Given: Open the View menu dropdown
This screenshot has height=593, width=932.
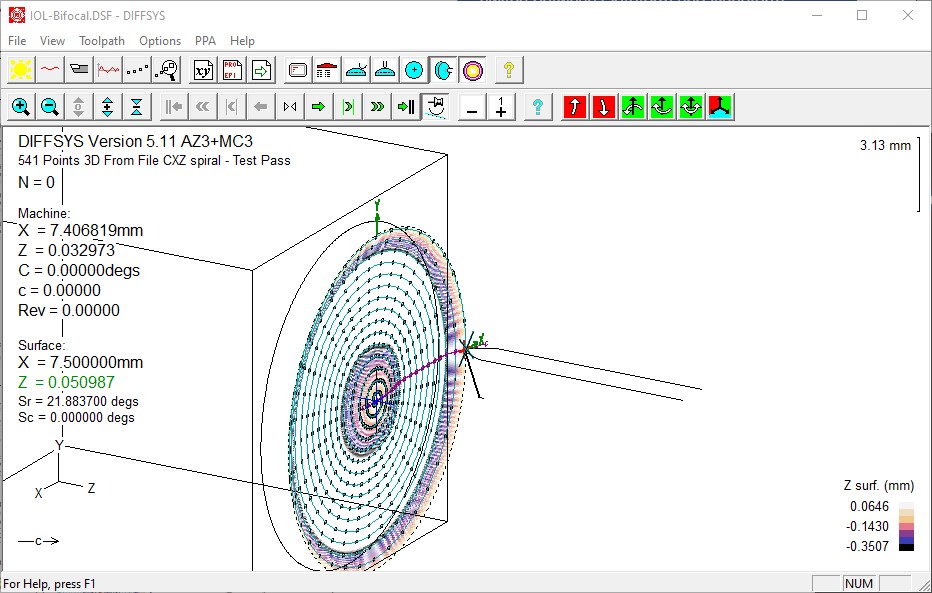Looking at the screenshot, I should tap(52, 41).
